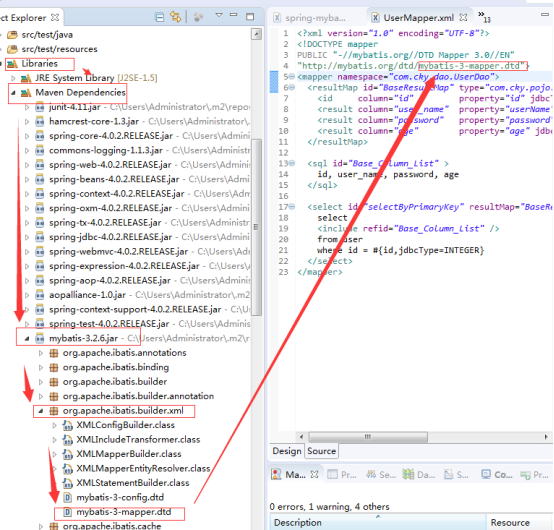Click editor horizontal scrollbar thumb
This screenshot has height=530, width=554.
(368, 437)
